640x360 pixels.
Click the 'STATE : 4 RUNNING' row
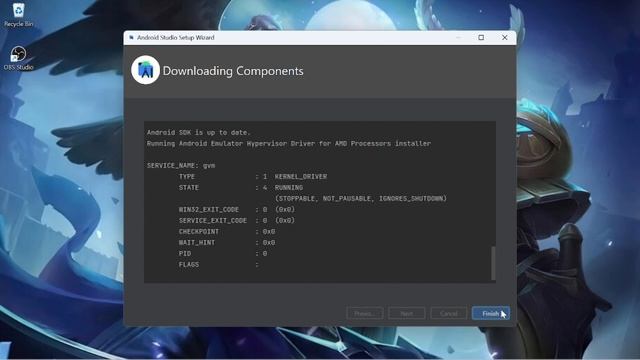pos(241,188)
